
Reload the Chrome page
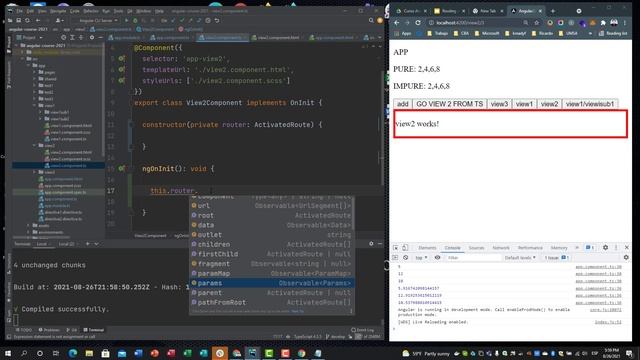point(418,23)
